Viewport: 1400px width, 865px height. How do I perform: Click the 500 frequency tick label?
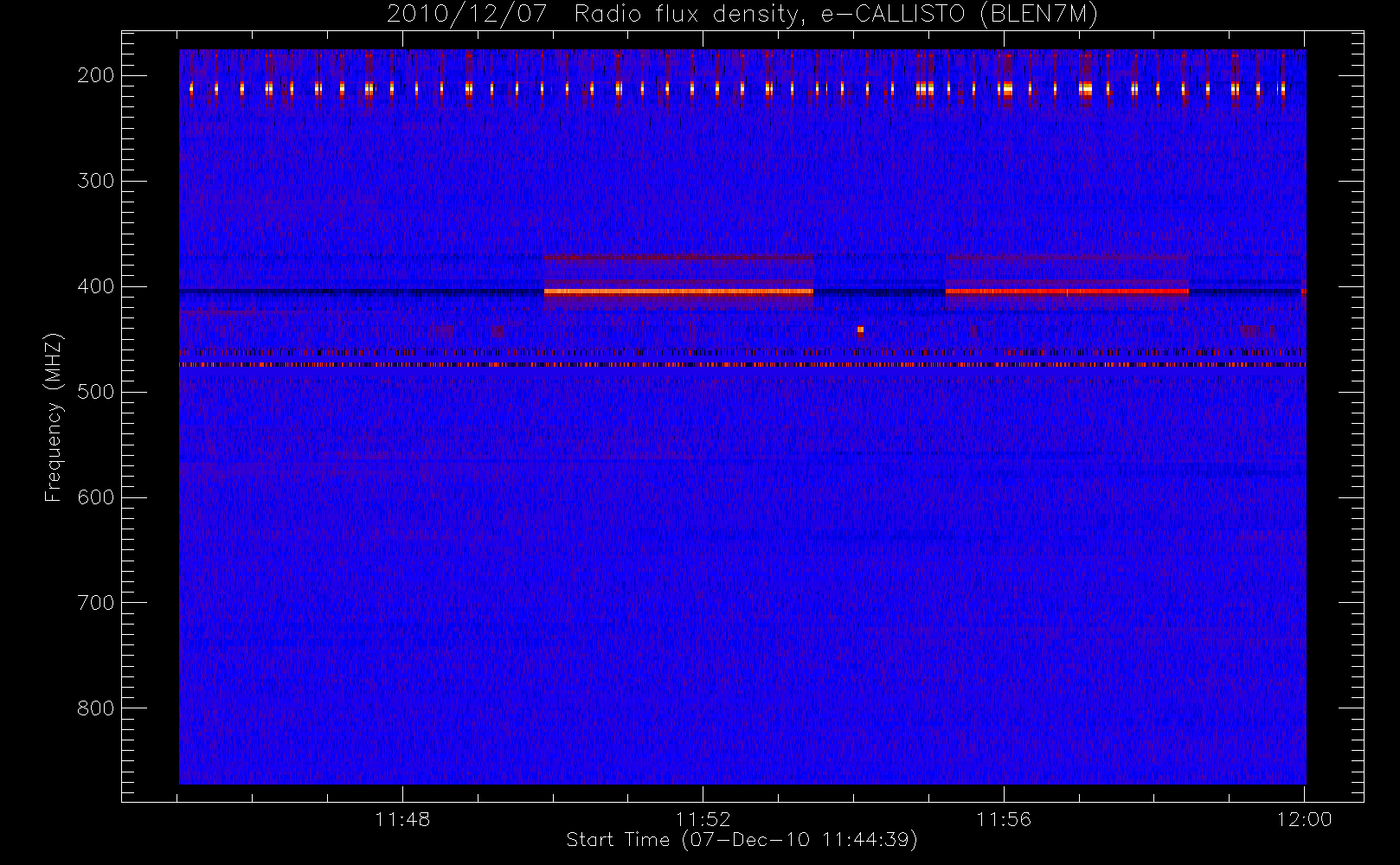pos(95,392)
